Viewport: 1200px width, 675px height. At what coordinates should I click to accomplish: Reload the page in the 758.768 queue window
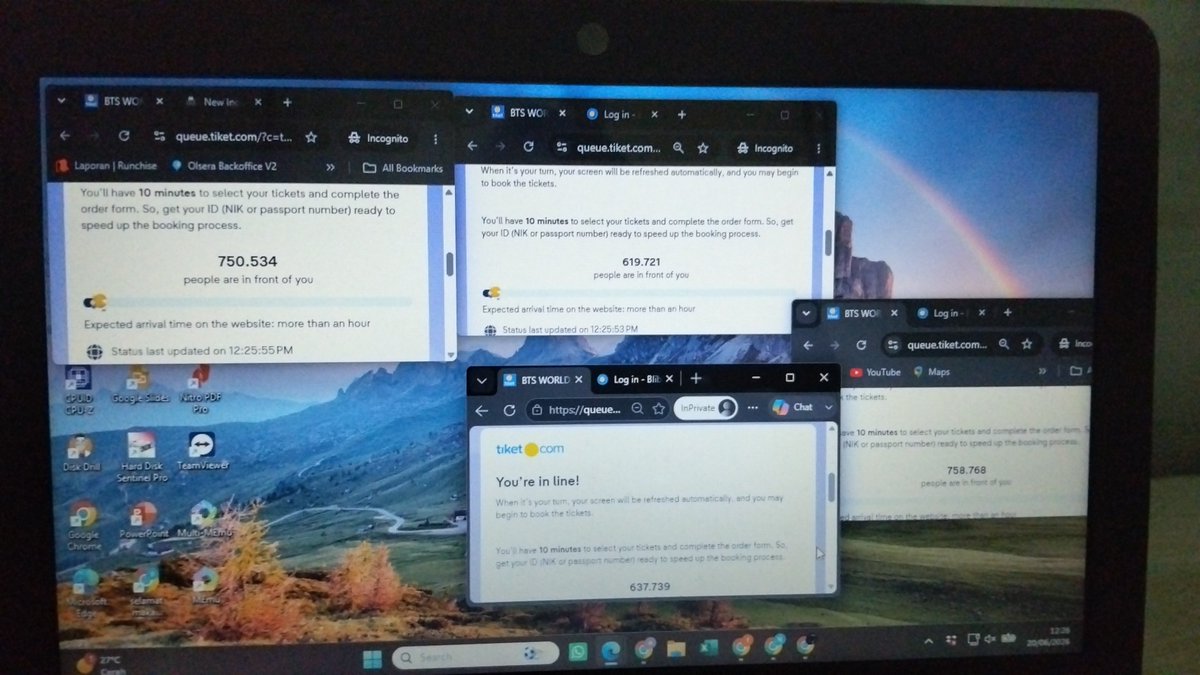click(861, 345)
